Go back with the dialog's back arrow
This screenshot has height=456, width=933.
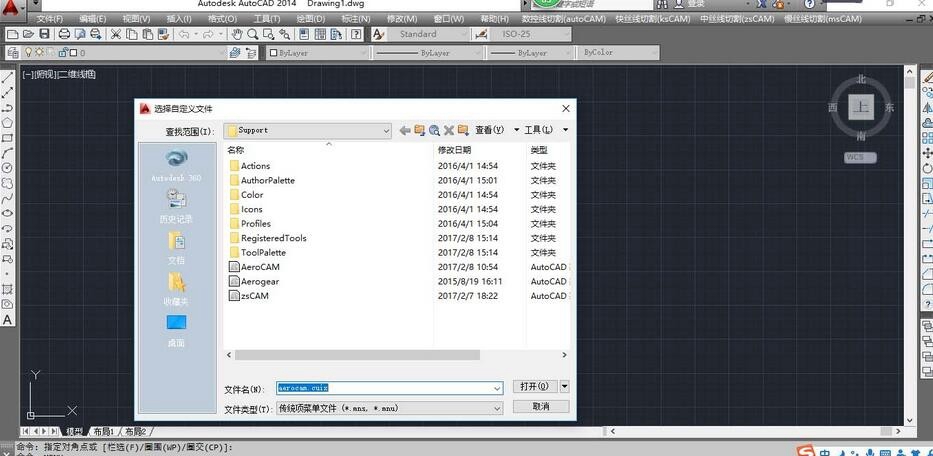[405, 130]
